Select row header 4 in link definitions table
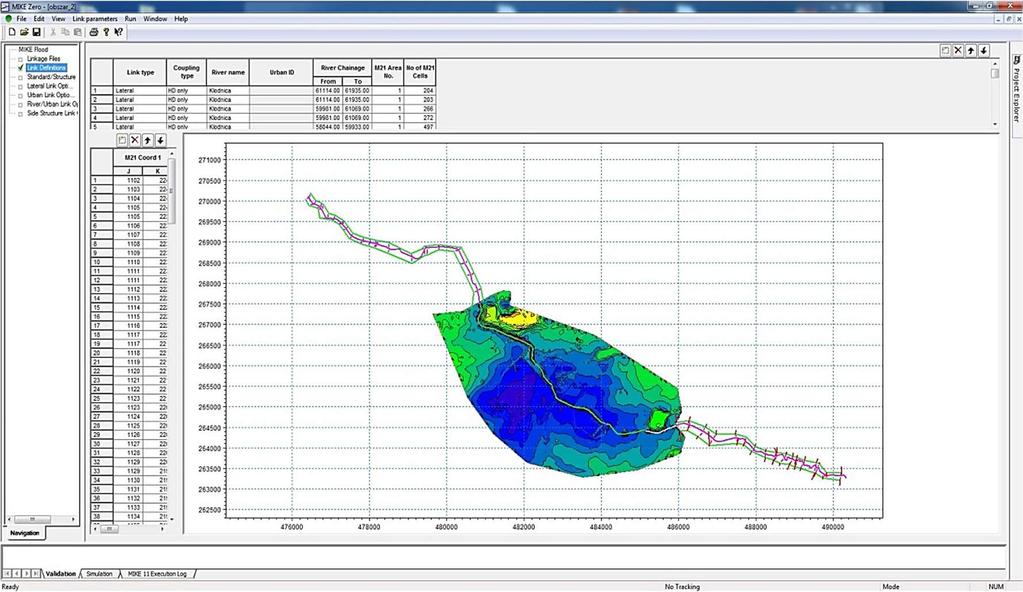The width and height of the screenshot is (1023, 592). [102, 118]
